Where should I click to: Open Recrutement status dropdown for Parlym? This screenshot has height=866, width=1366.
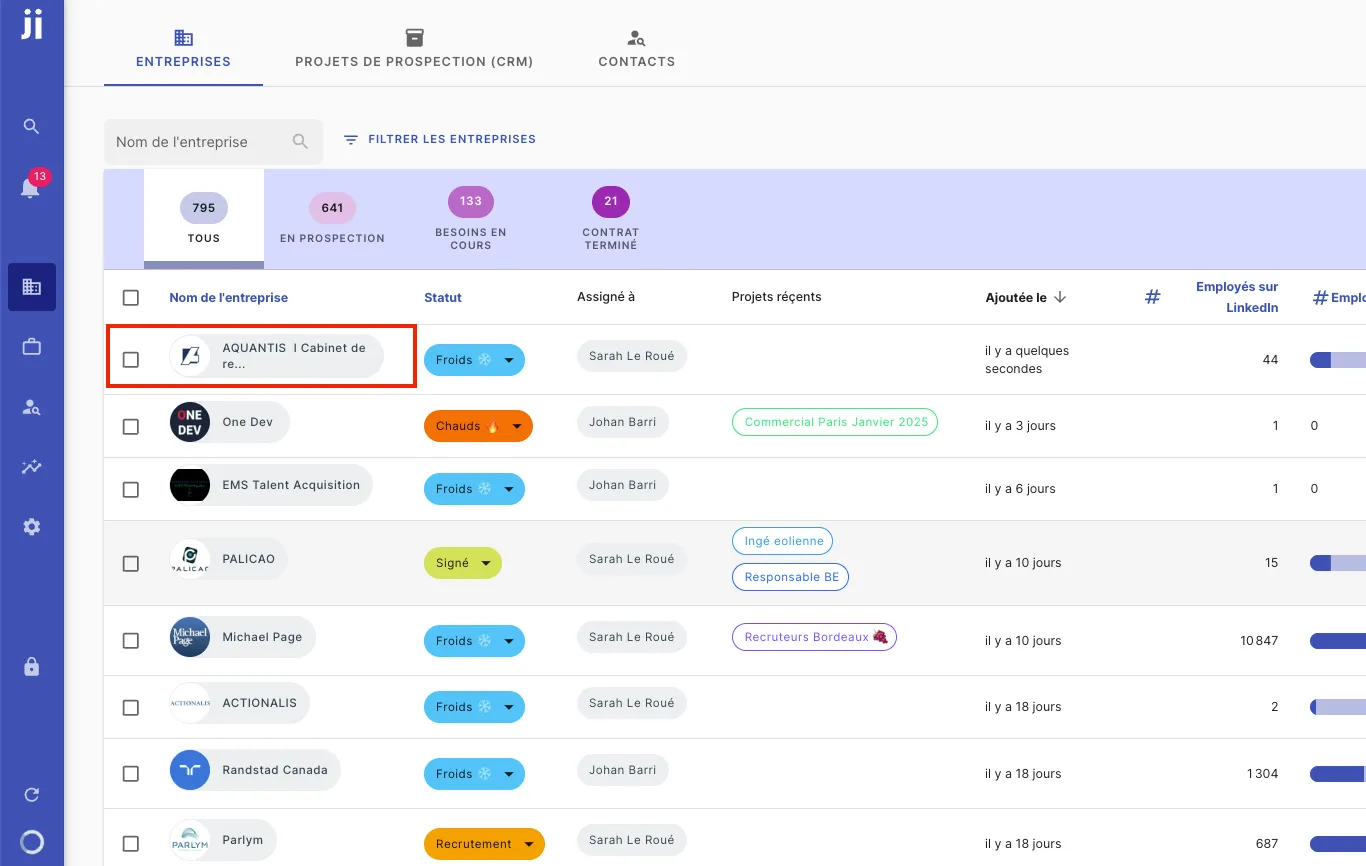[x=528, y=845]
